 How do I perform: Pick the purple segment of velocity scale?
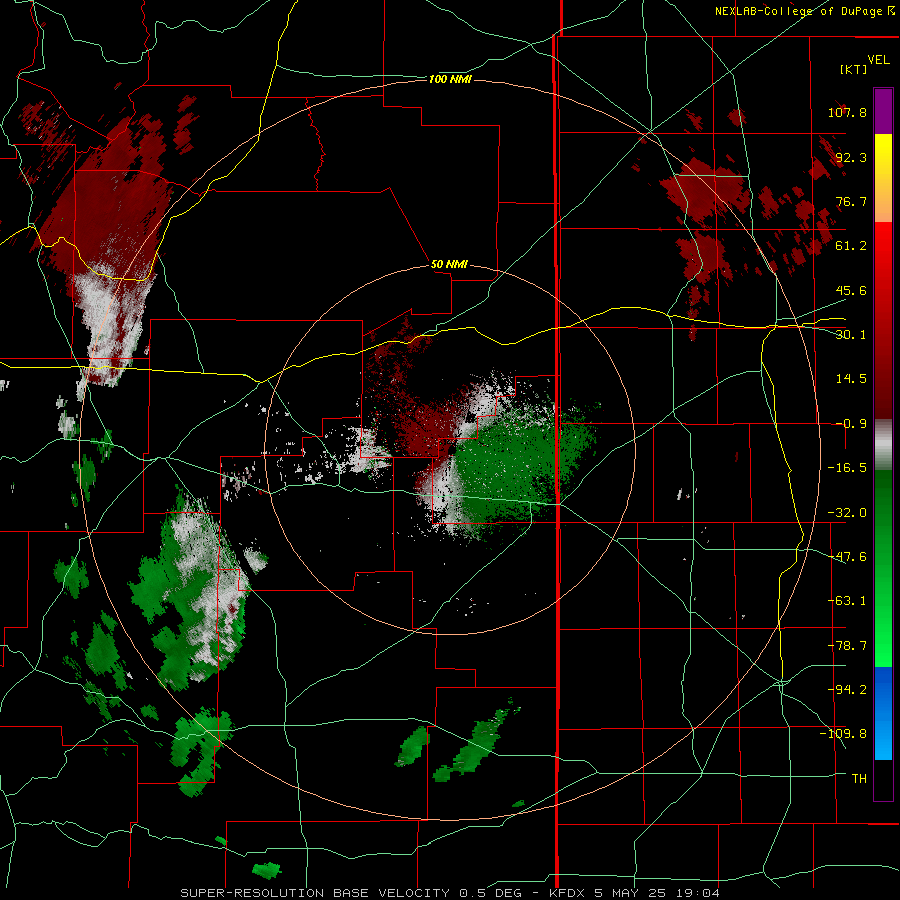(x=883, y=111)
